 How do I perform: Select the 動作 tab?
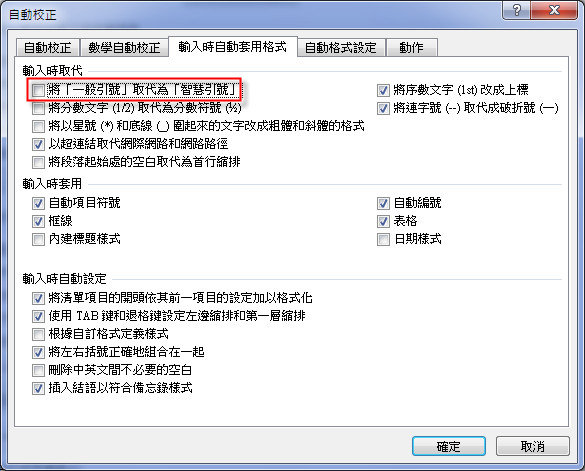(x=412, y=48)
